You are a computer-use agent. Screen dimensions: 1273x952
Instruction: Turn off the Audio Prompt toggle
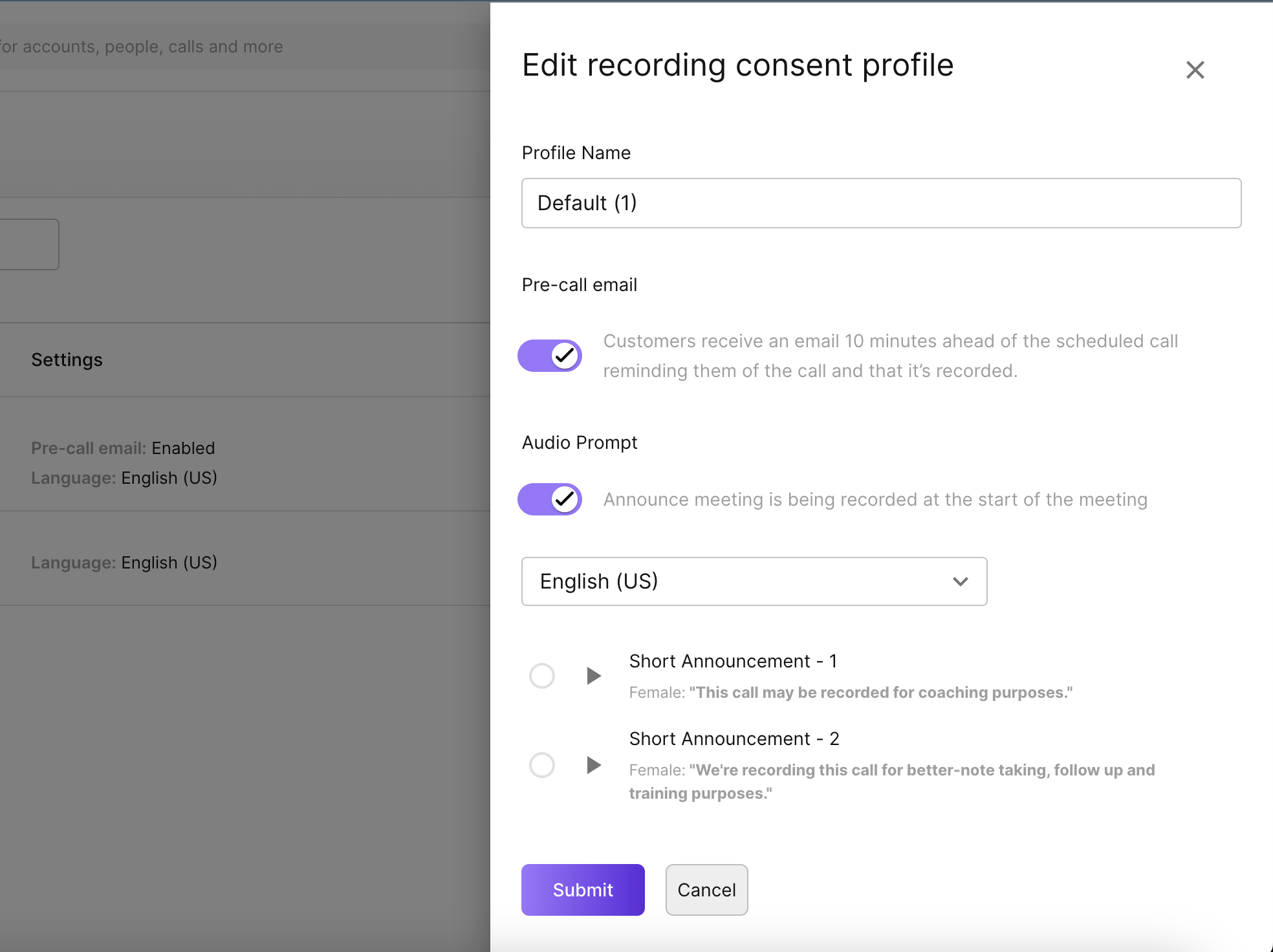[550, 499]
